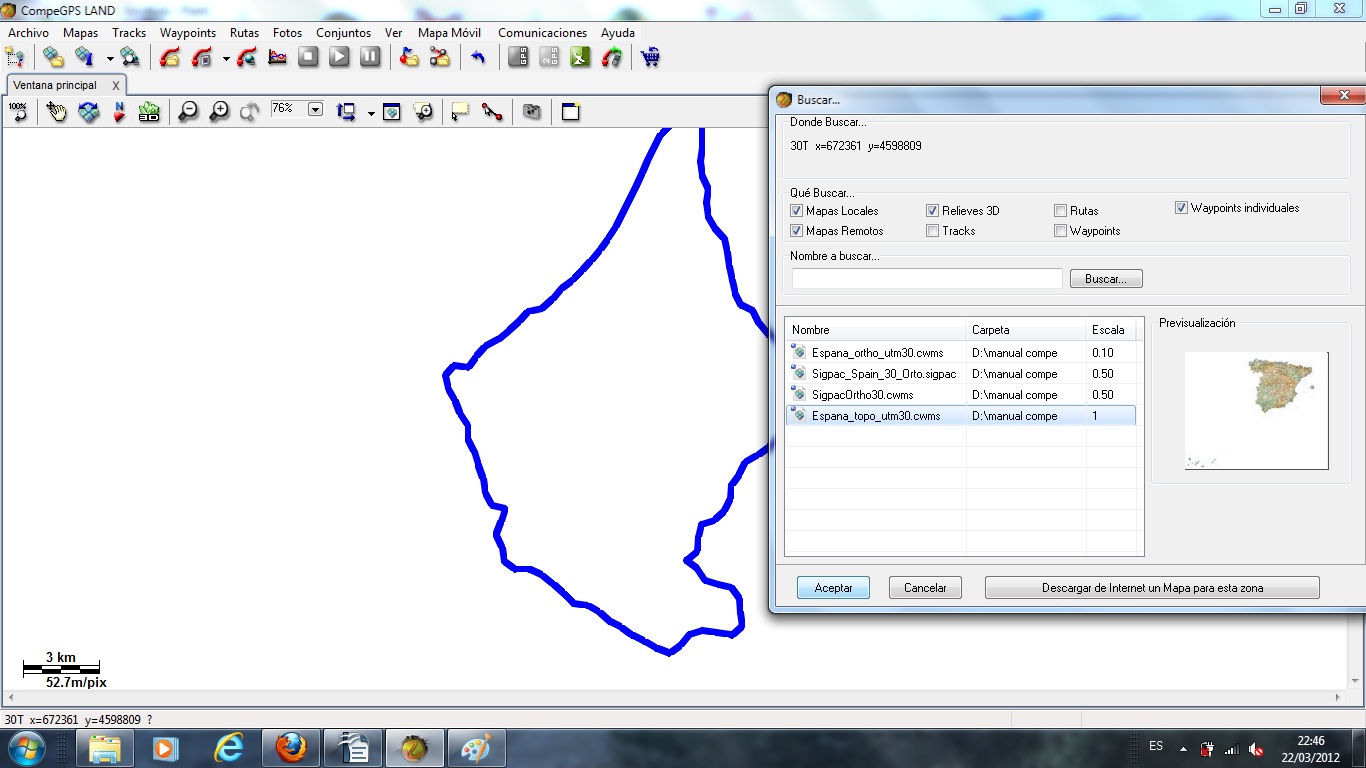Click the Stop playback button
This screenshot has height=768, width=1366.
coord(308,57)
